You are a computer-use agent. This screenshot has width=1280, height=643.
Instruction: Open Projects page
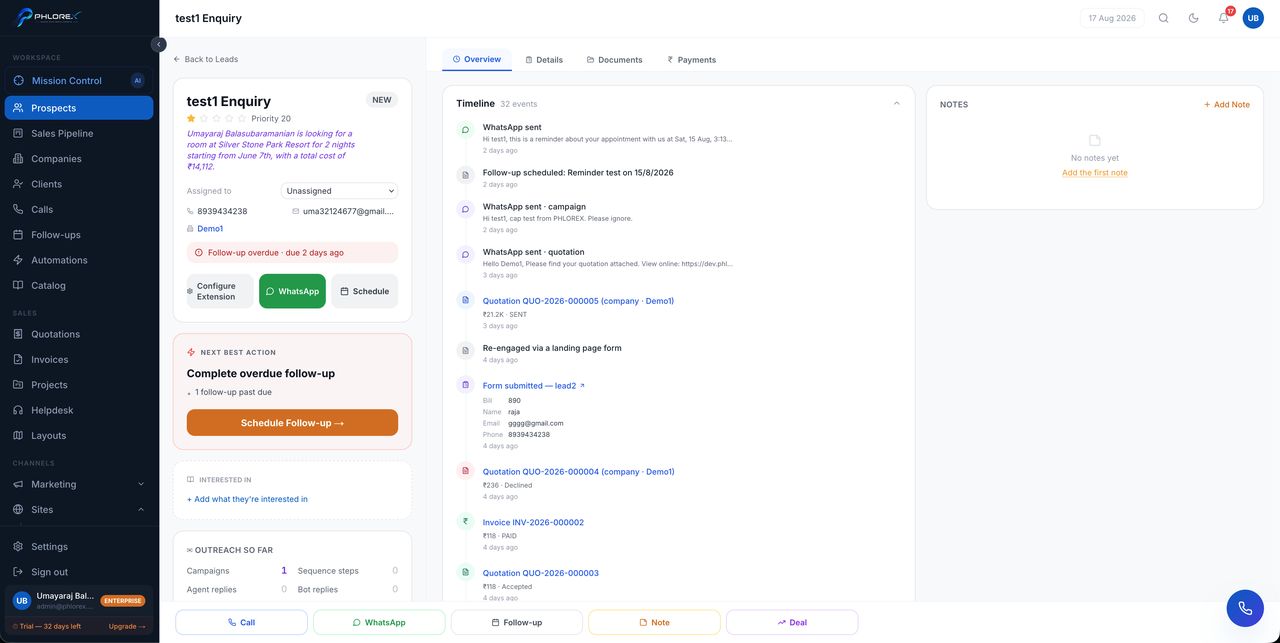point(79,385)
